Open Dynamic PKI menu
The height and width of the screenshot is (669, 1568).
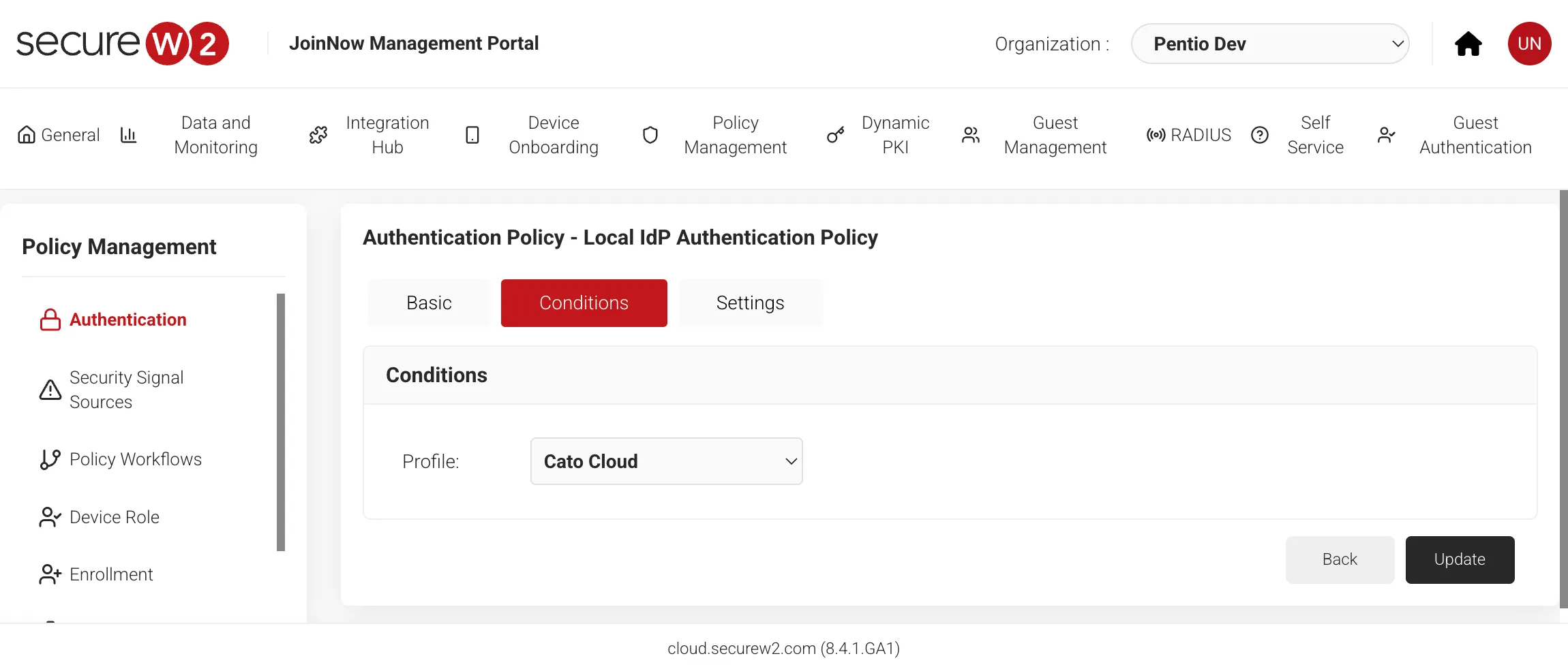tap(895, 135)
